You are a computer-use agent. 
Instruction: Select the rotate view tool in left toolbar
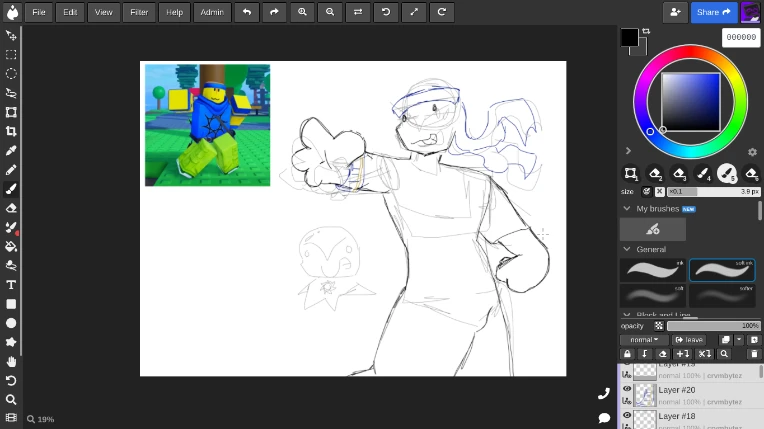[x=11, y=380]
